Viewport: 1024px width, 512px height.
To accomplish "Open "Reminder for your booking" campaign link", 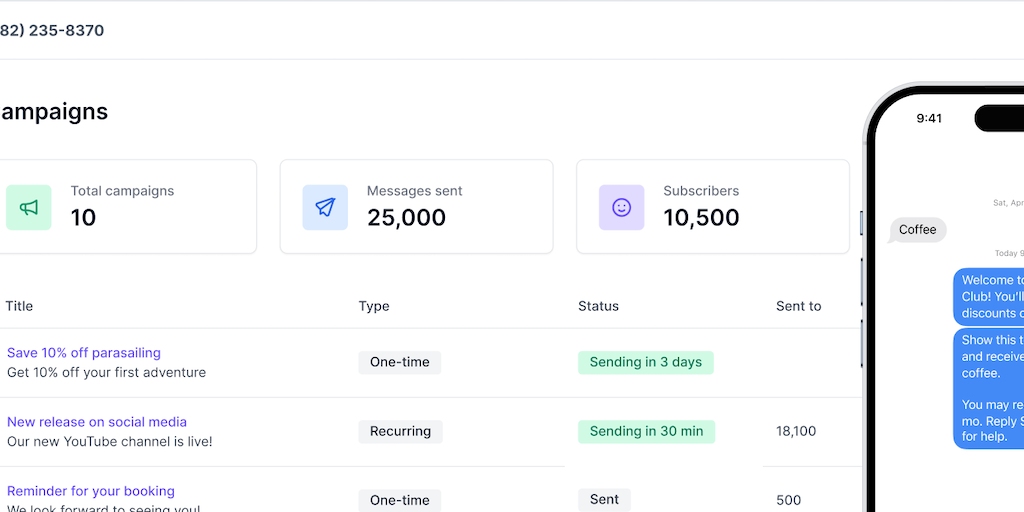I will pos(91,491).
